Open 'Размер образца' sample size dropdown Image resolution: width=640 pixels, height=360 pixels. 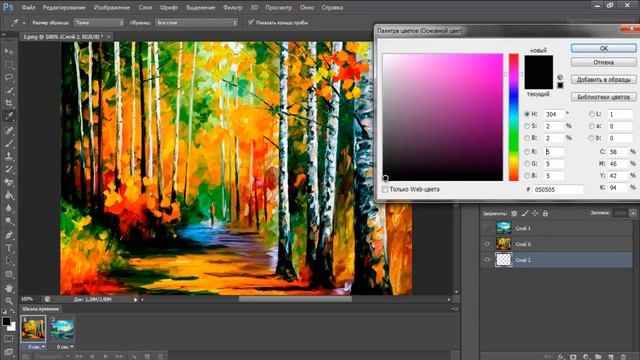tap(99, 23)
